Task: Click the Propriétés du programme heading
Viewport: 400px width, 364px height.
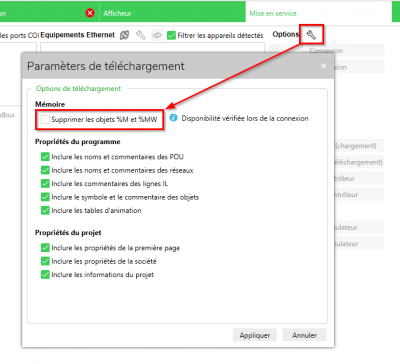Action: point(78,142)
